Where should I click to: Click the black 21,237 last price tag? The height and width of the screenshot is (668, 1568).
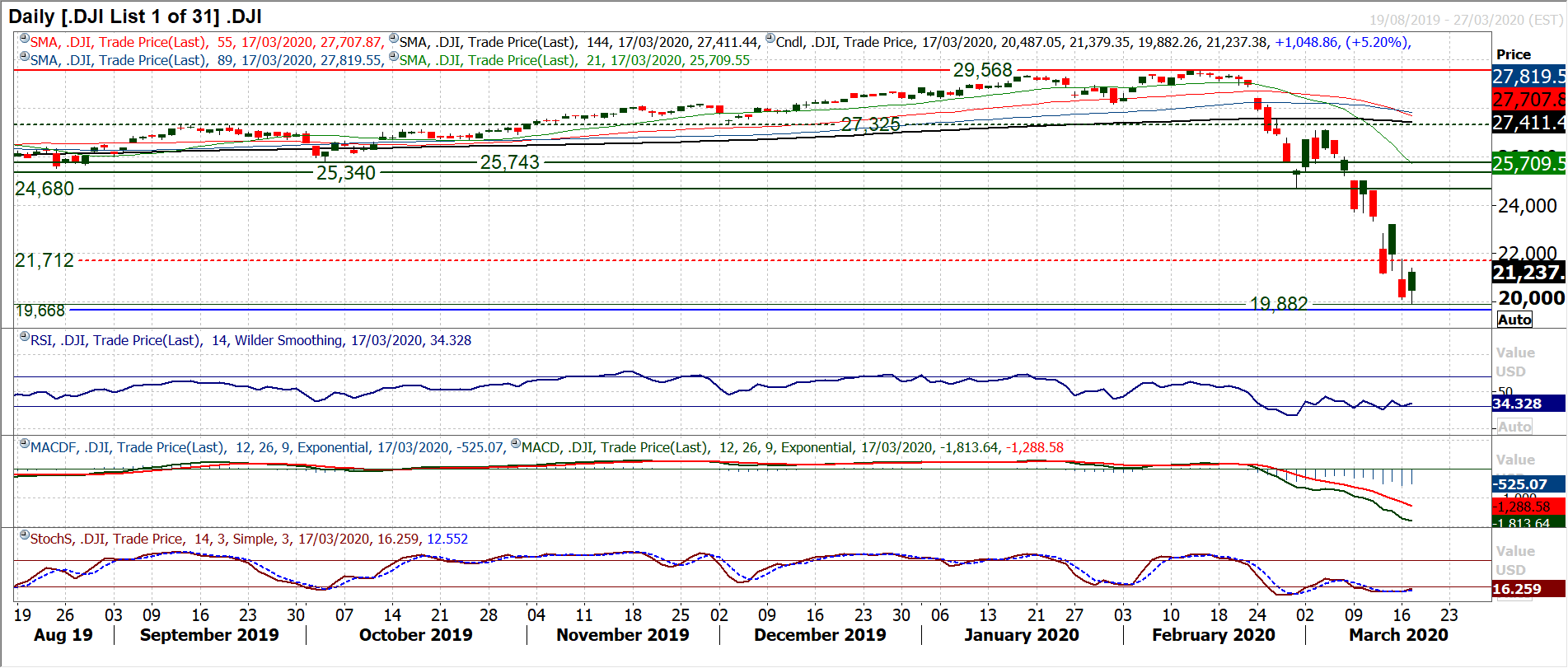point(1528,273)
